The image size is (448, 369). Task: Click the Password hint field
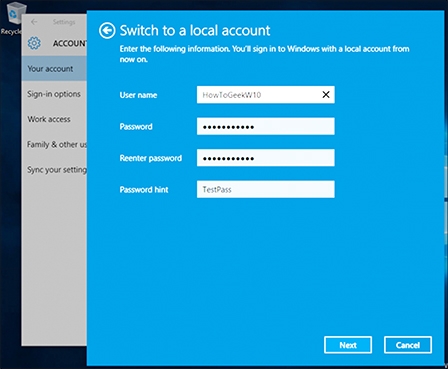click(x=266, y=189)
